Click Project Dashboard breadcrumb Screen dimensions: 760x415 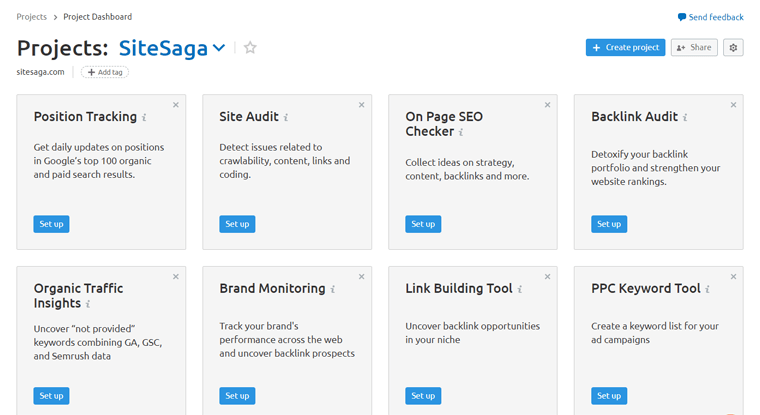(97, 17)
